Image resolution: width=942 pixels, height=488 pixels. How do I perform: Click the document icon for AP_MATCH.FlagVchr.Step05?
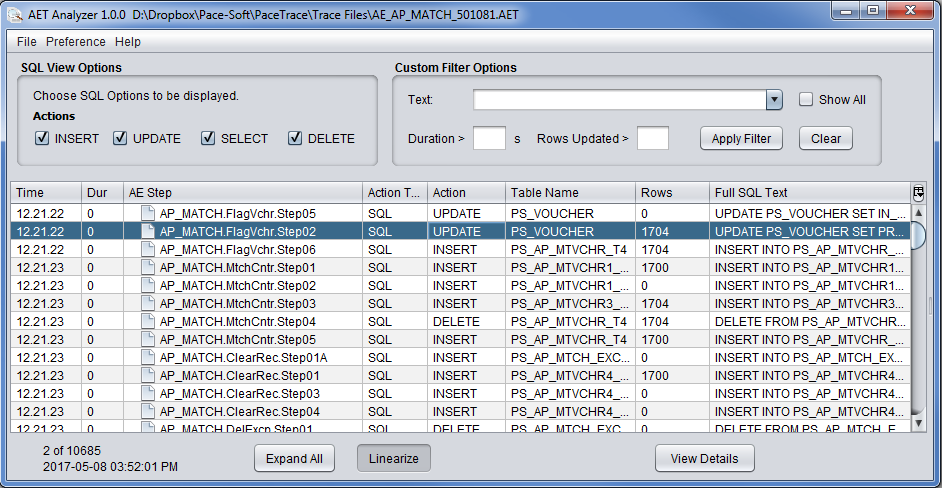[148, 213]
